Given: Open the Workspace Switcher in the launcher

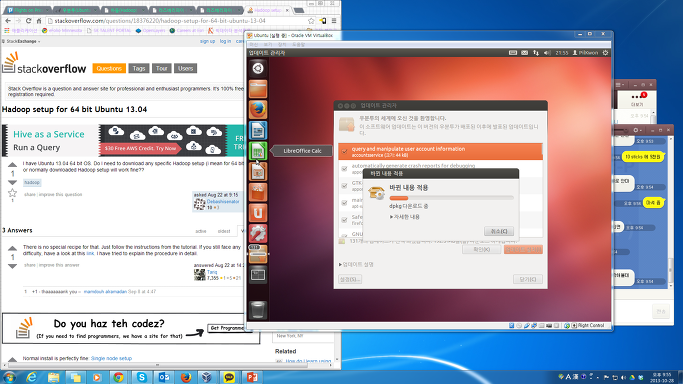Looking at the screenshot, I should coord(258,275).
